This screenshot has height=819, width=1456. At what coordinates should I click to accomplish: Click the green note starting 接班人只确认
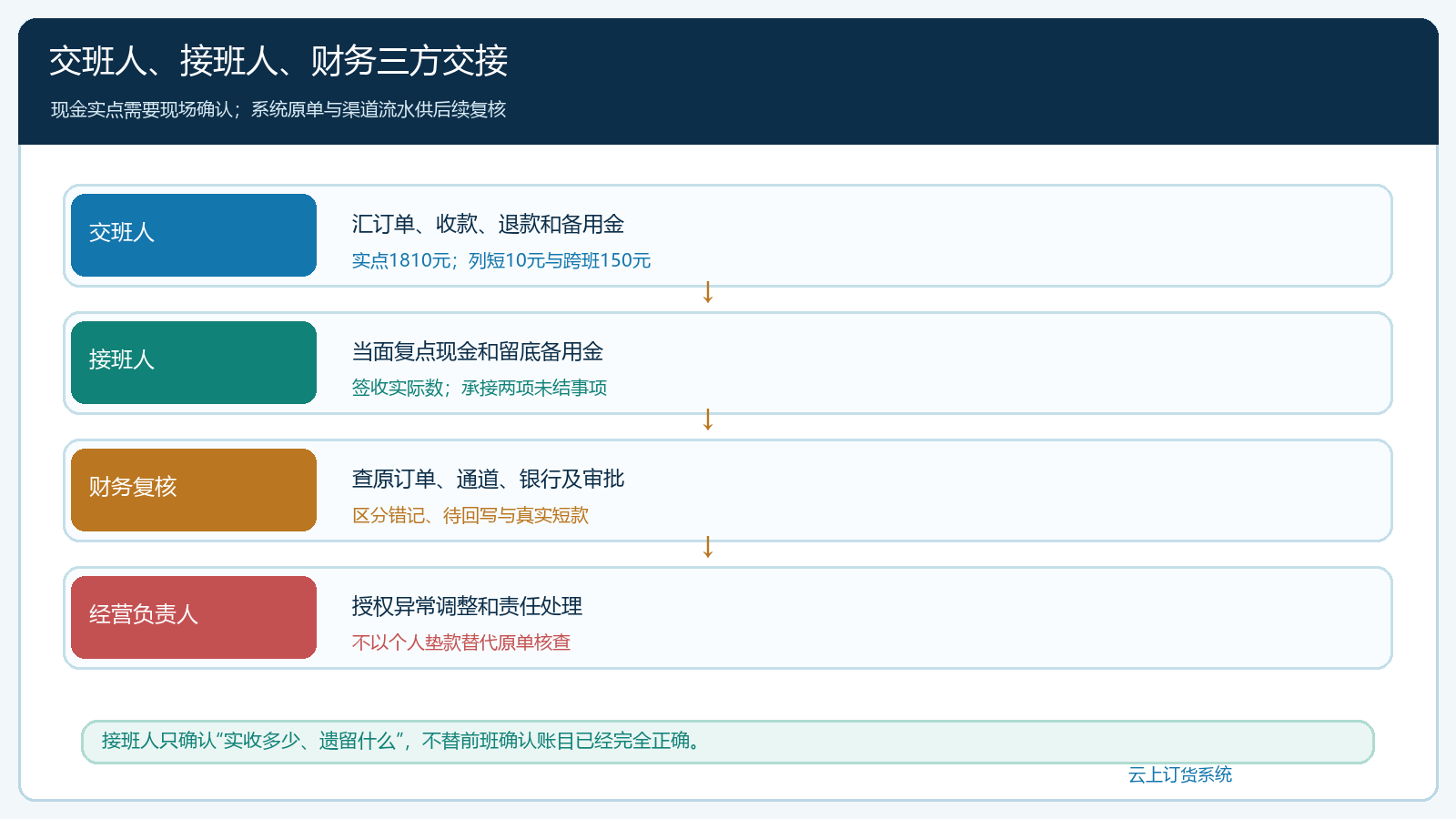727,742
